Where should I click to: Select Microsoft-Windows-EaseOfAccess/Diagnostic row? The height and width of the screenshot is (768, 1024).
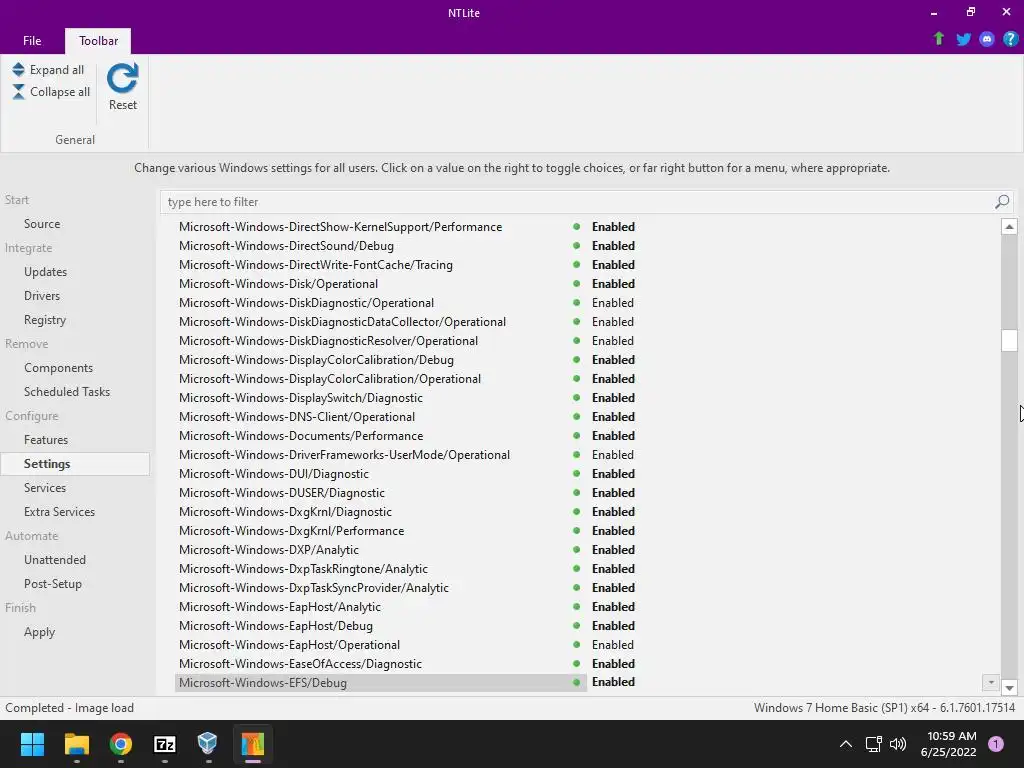click(300, 664)
